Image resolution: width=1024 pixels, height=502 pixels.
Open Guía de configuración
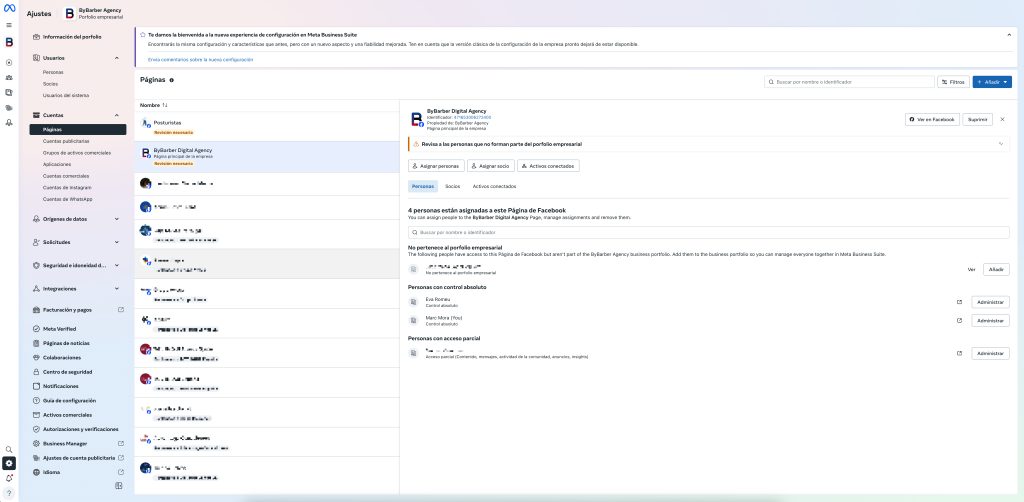(69, 400)
